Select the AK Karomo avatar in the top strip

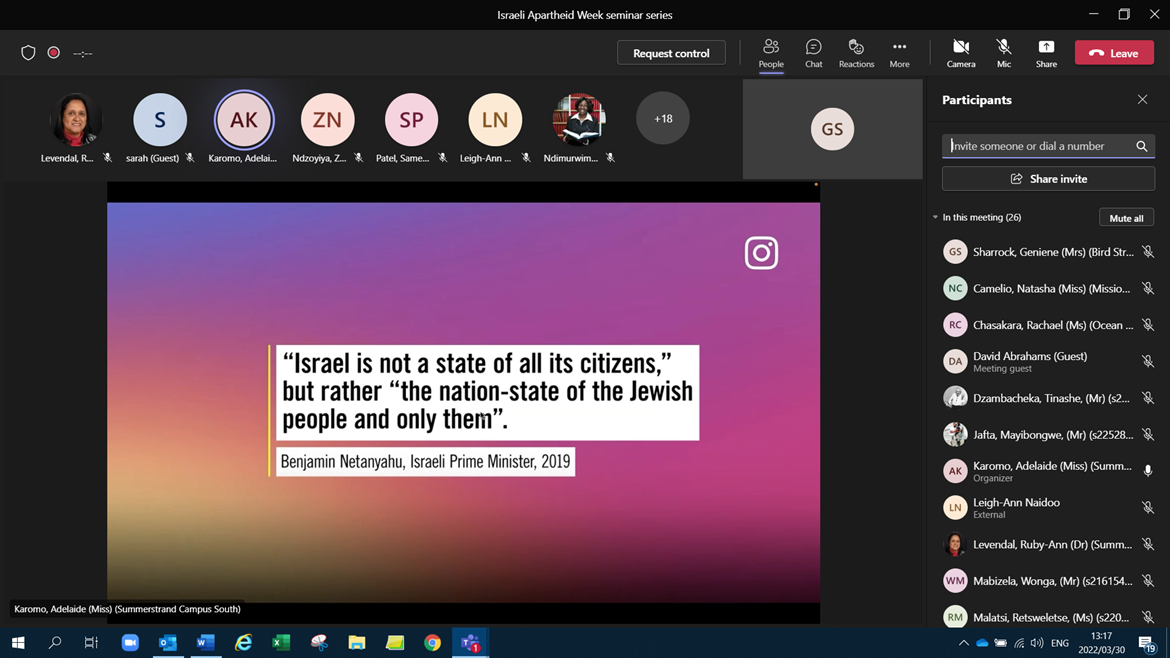pyautogui.click(x=244, y=119)
